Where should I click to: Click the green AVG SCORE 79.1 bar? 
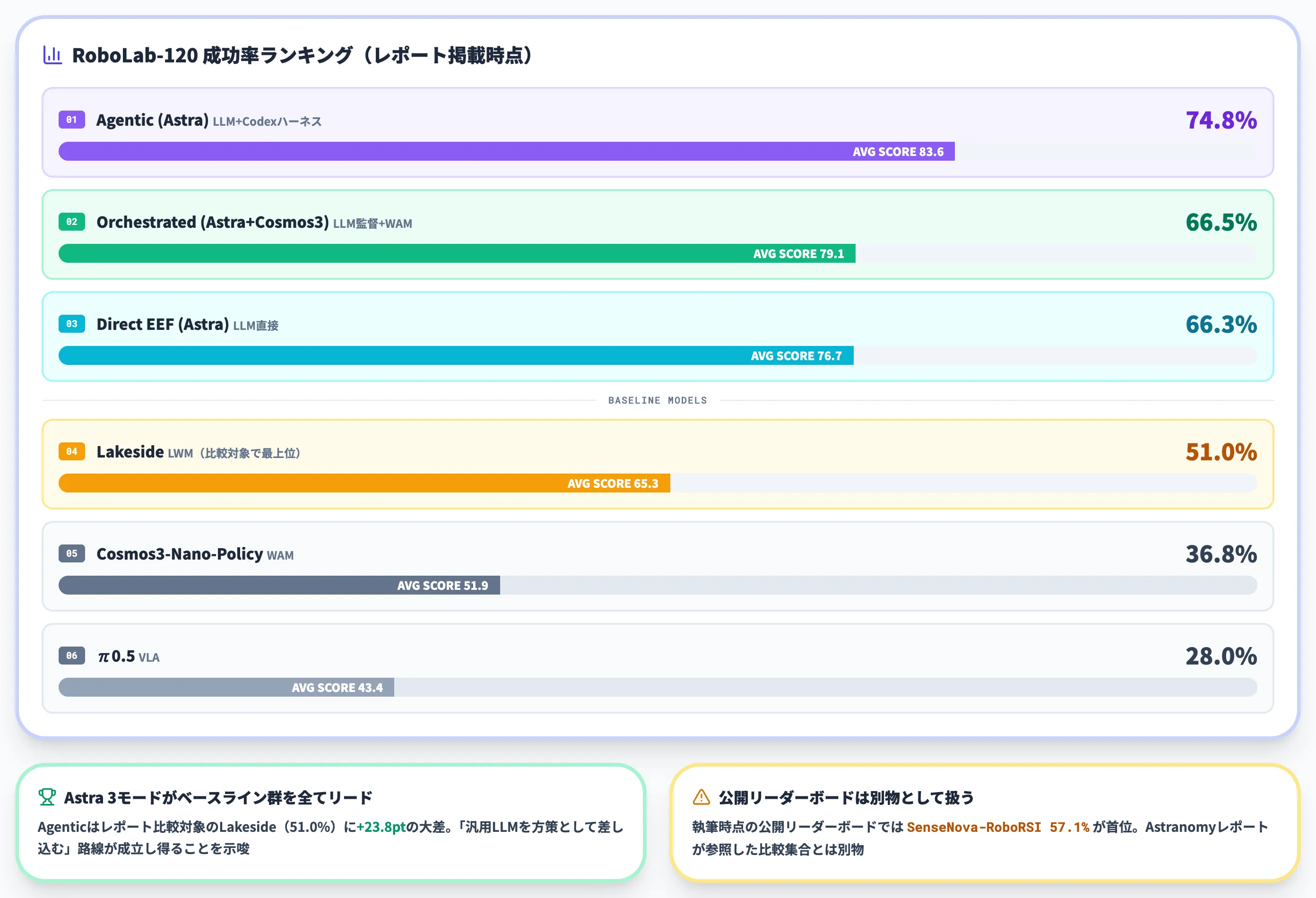coord(457,253)
